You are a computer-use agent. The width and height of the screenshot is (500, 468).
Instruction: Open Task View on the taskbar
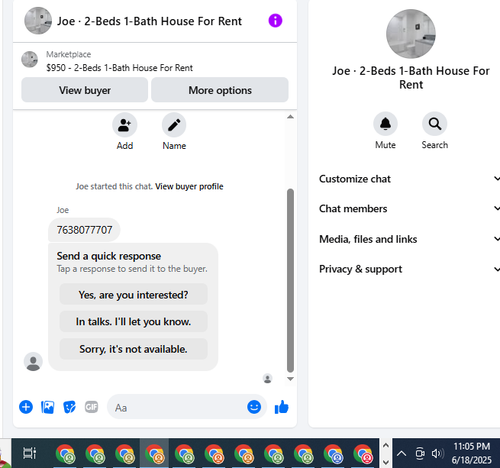point(29,453)
